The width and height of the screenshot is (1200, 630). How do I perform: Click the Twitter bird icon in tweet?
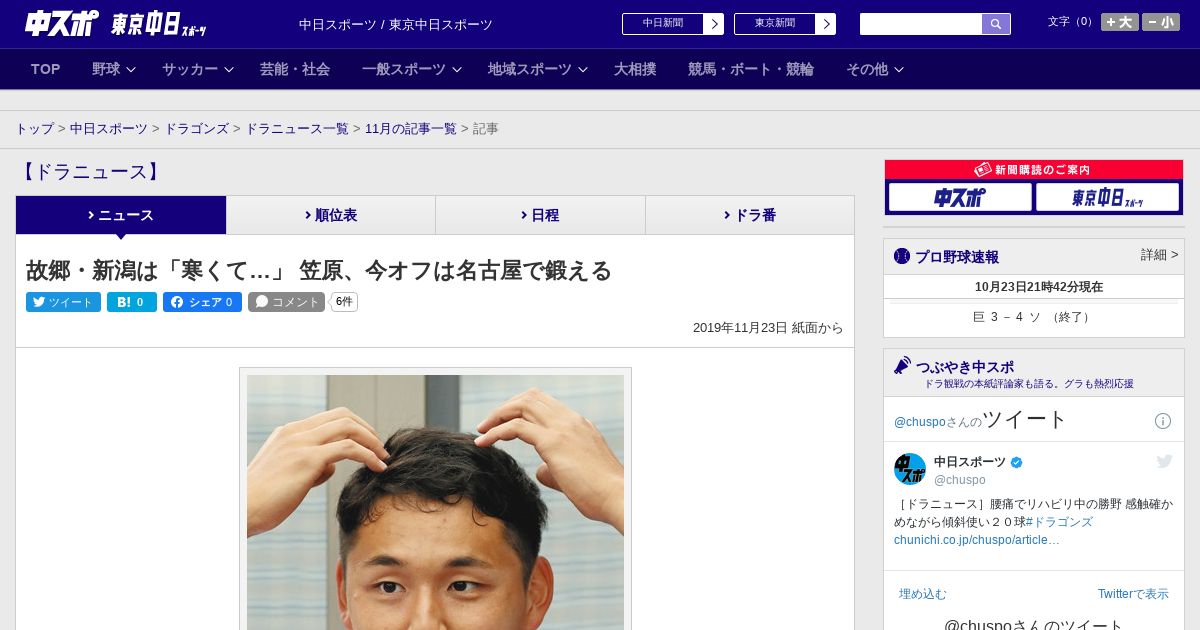click(1164, 461)
